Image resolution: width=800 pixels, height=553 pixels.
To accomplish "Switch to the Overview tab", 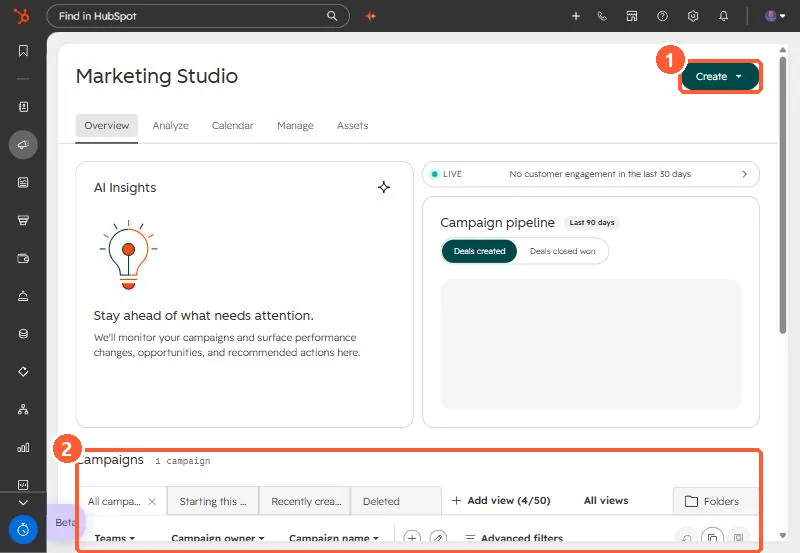I will pos(107,125).
